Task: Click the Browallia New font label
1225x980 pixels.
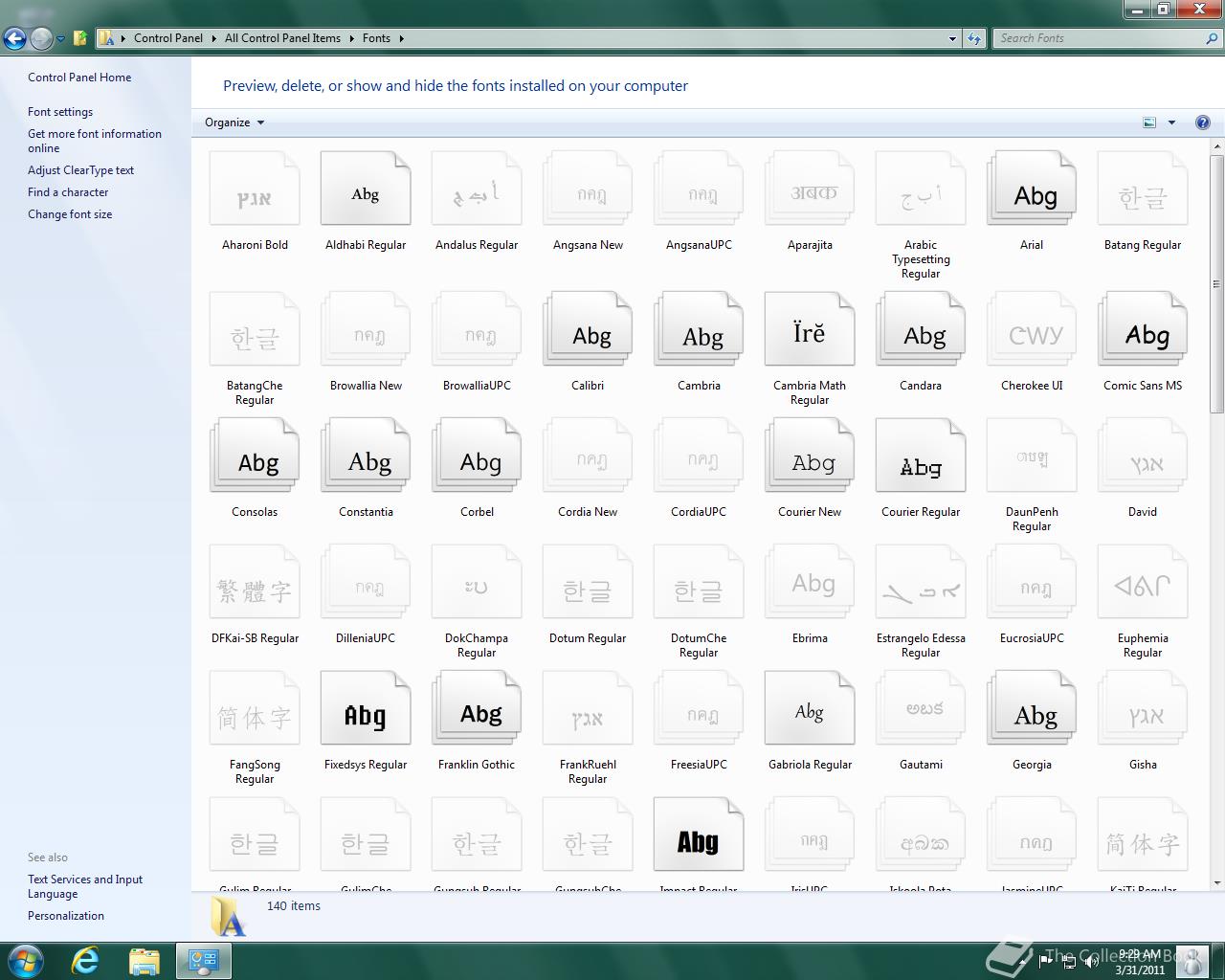Action: click(366, 386)
